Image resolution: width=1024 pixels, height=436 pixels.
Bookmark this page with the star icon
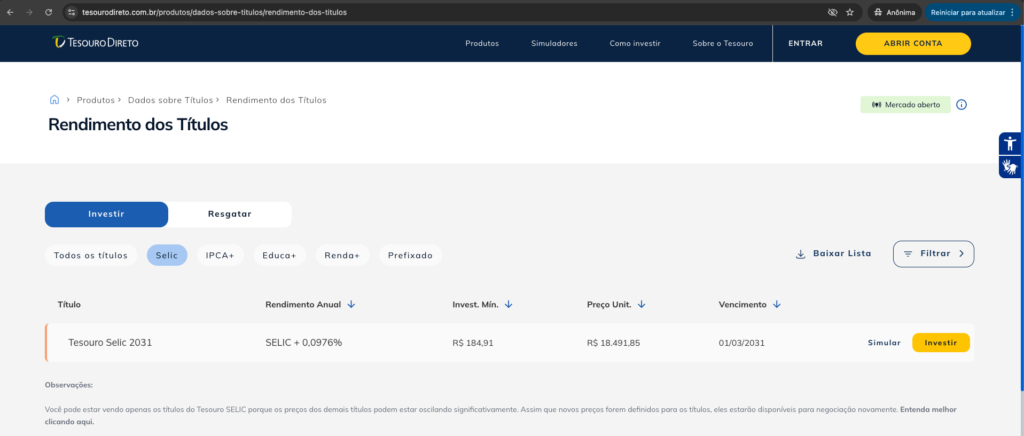[x=850, y=12]
